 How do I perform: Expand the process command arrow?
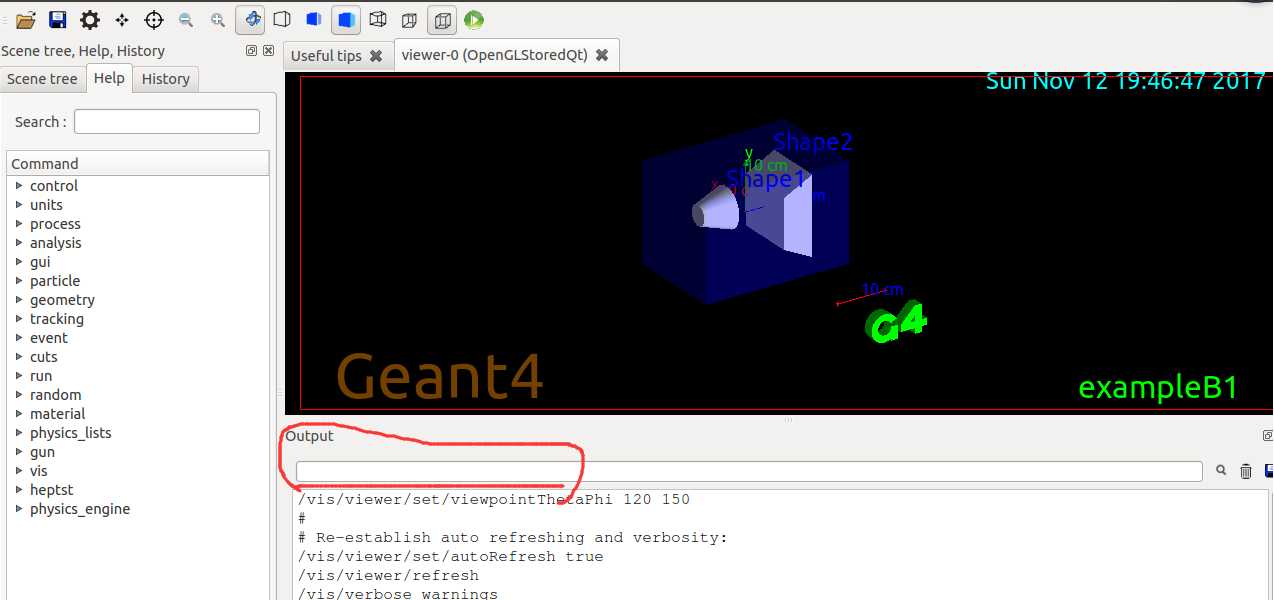pos(19,224)
